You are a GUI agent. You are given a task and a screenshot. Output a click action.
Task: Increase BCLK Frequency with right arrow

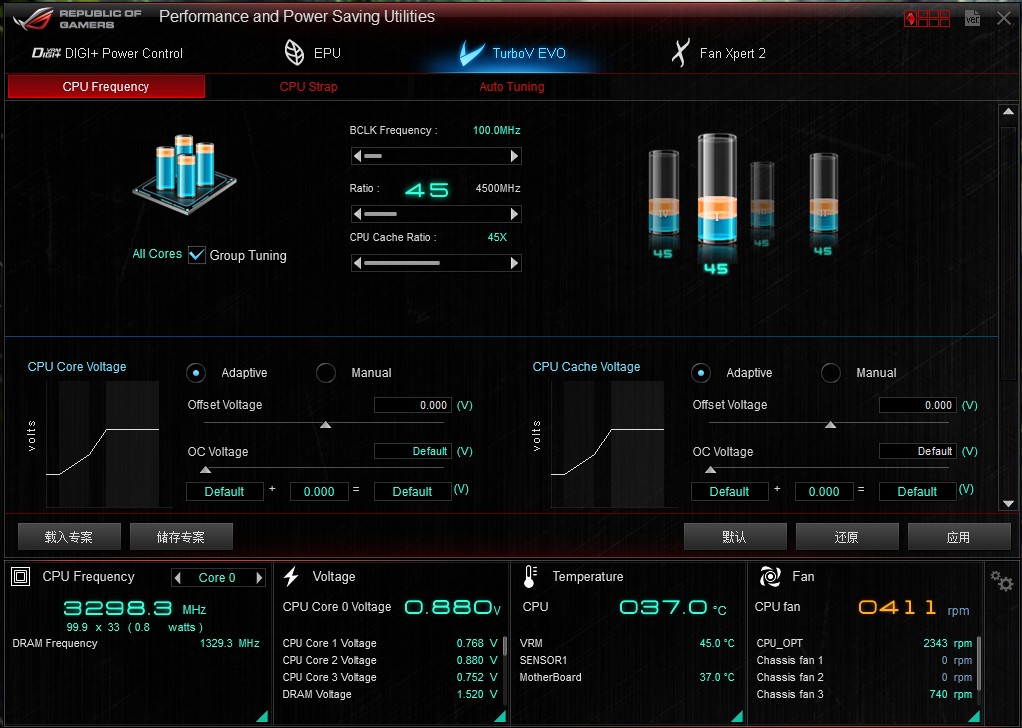[514, 156]
